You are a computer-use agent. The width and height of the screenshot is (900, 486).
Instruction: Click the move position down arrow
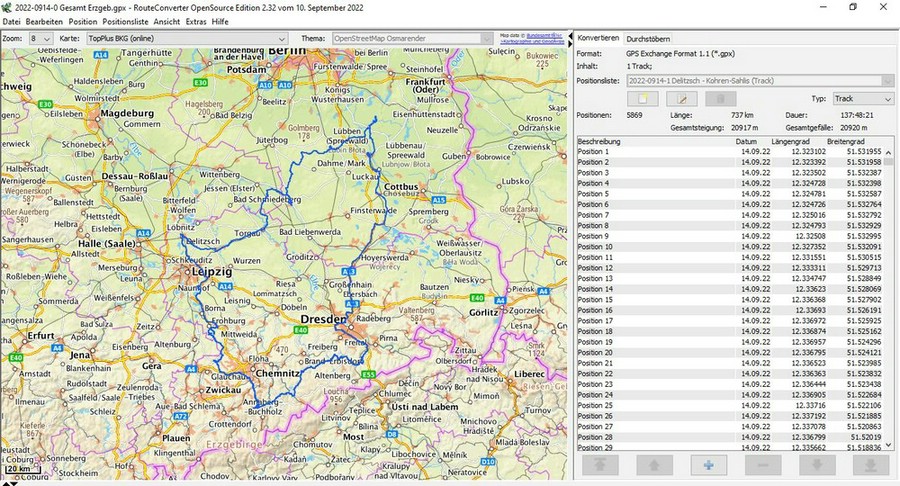(x=816, y=465)
